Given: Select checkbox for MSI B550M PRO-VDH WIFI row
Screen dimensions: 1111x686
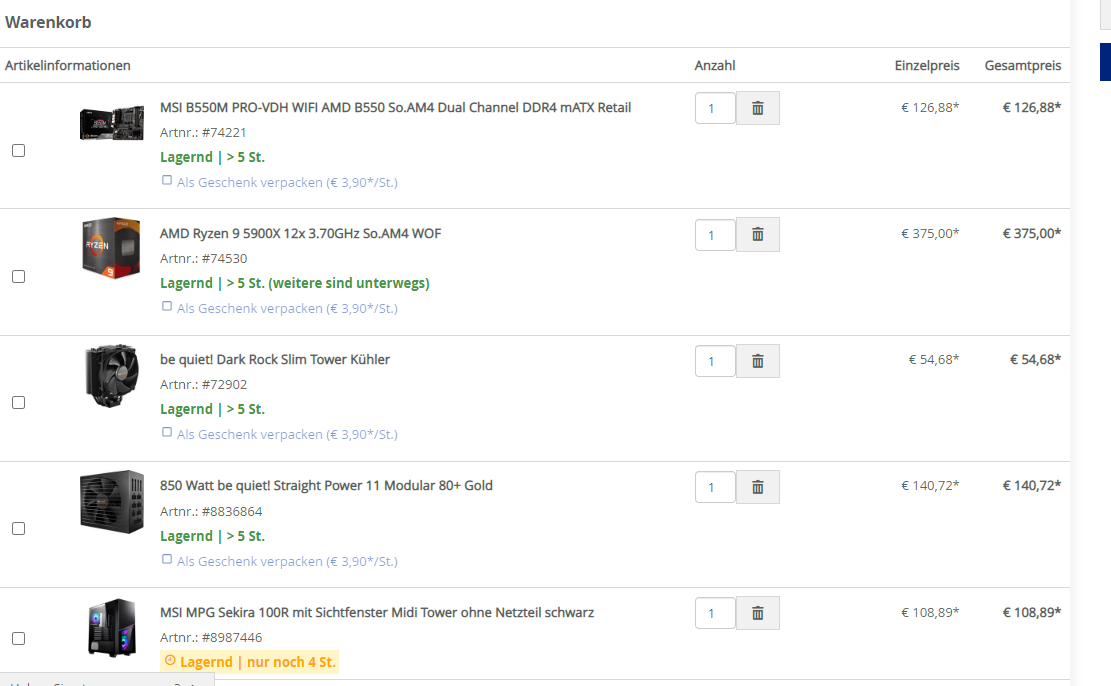Looking at the screenshot, I should tap(18, 150).
